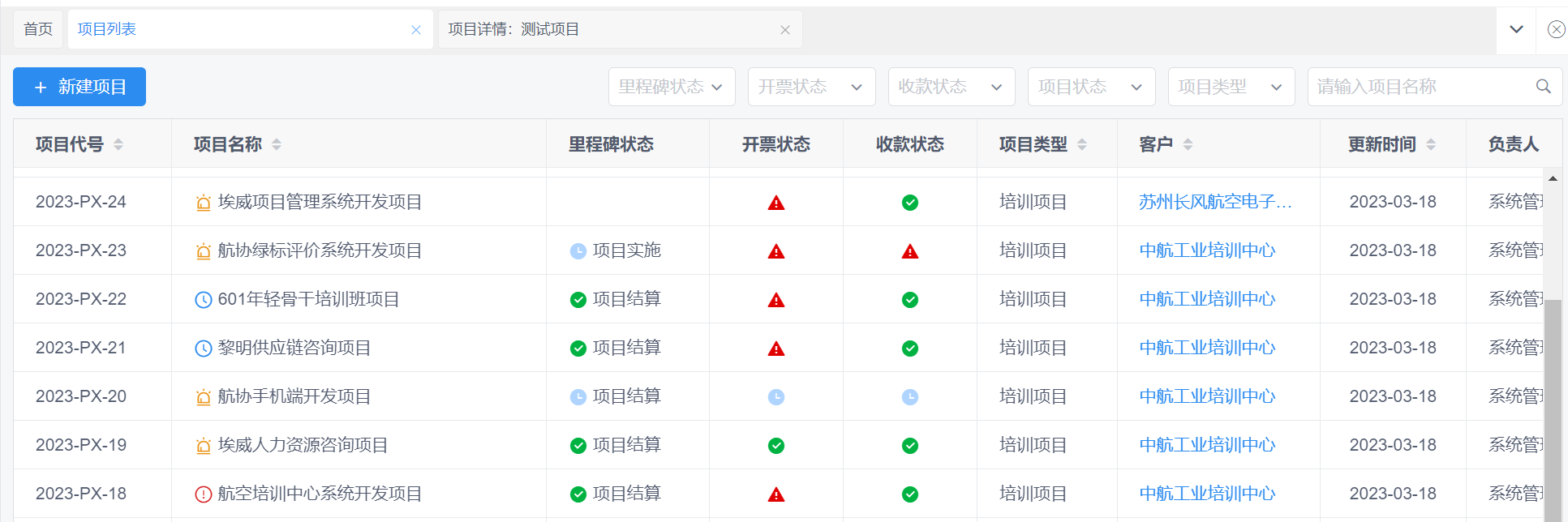Click red 开票状态 warning in 2023-PX-18 row
The width and height of the screenshot is (1568, 522).
coord(776,494)
